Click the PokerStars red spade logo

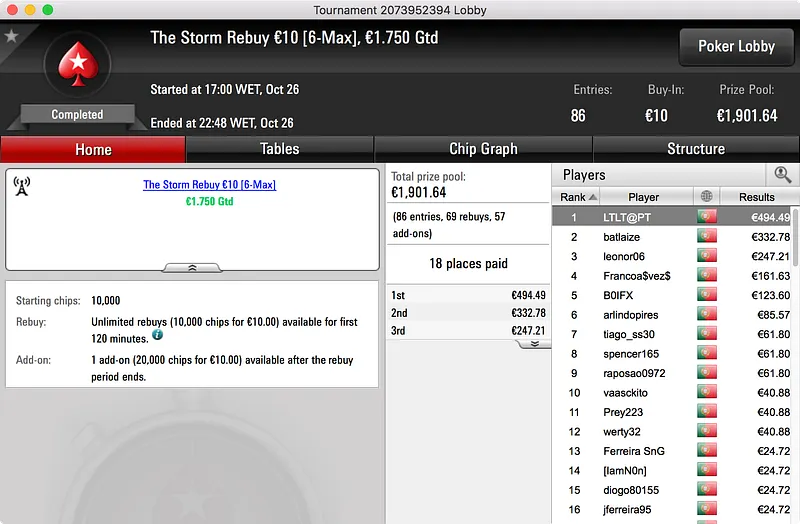pyautogui.click(x=78, y=64)
